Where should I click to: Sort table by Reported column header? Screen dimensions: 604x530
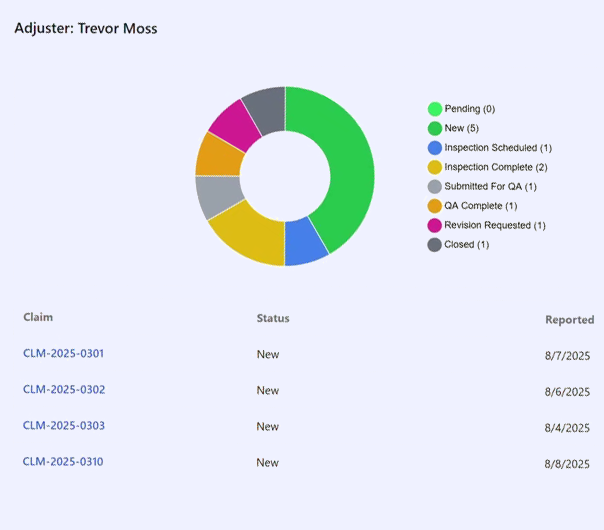click(x=569, y=320)
